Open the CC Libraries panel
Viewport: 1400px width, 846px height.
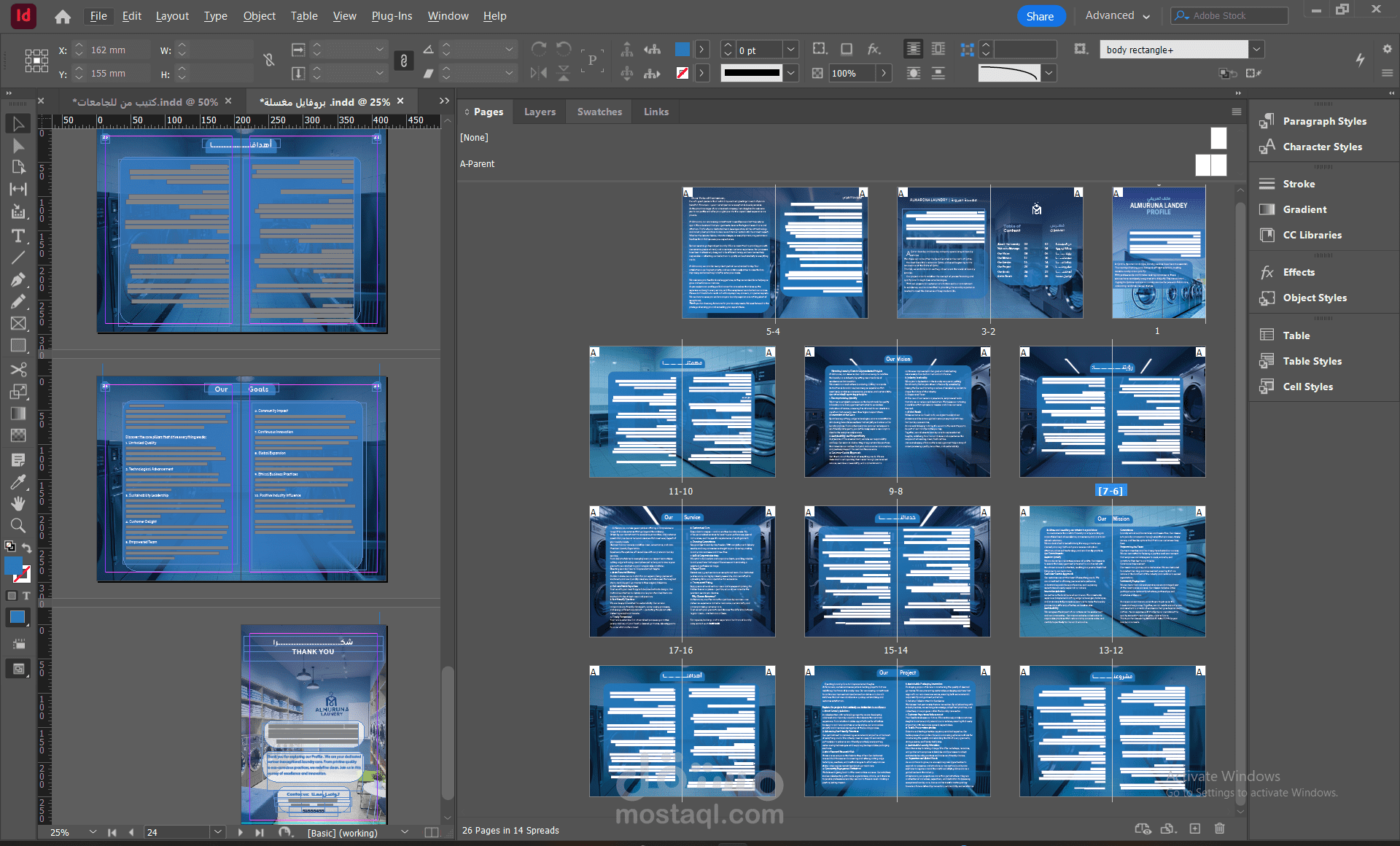pyautogui.click(x=1312, y=235)
